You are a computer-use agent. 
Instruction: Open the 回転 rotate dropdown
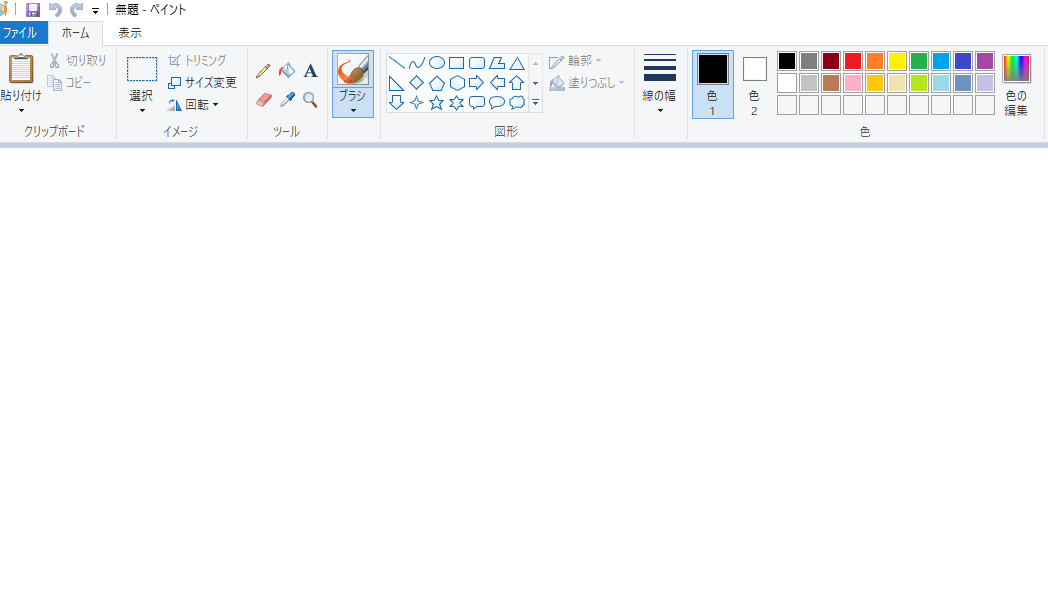click(193, 104)
